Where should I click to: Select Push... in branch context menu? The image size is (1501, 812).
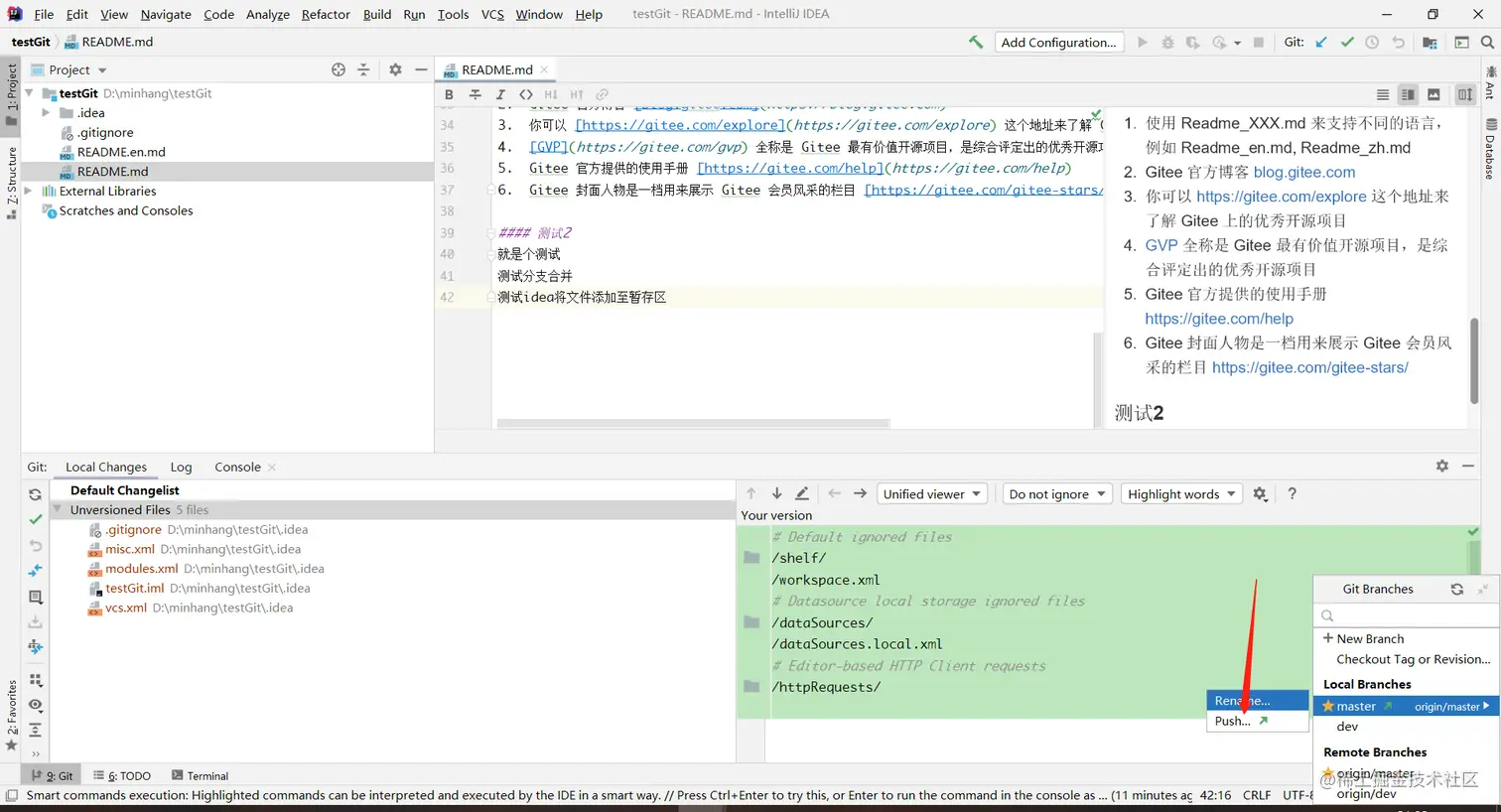[1258, 721]
